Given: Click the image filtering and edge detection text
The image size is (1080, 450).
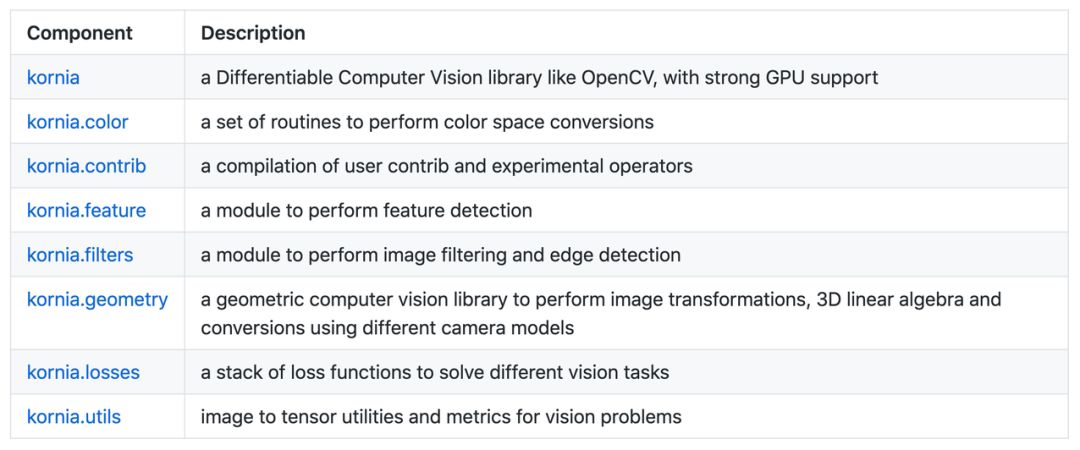Looking at the screenshot, I should click(441, 255).
